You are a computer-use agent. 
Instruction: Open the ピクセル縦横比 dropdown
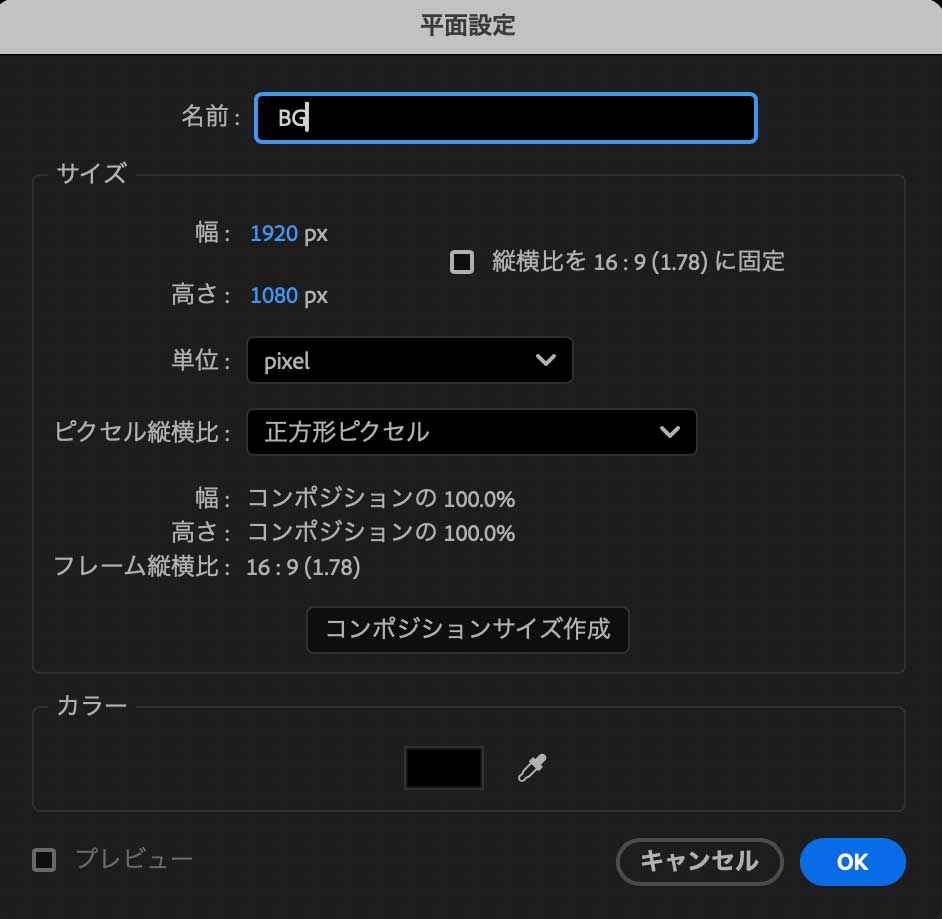point(471,432)
